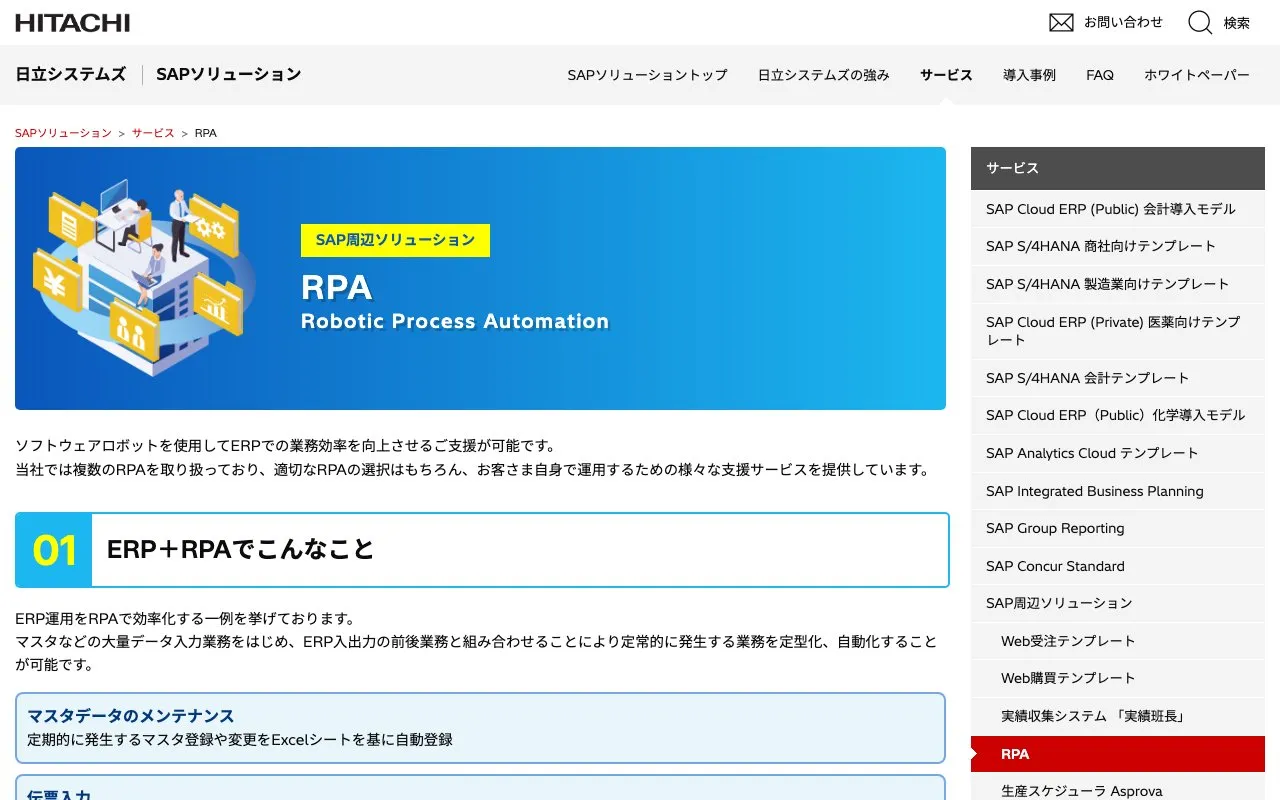This screenshot has height=800, width=1280.
Task: Open SAP Cloud ERP（Public）化学導入モデル
Action: point(1118,415)
